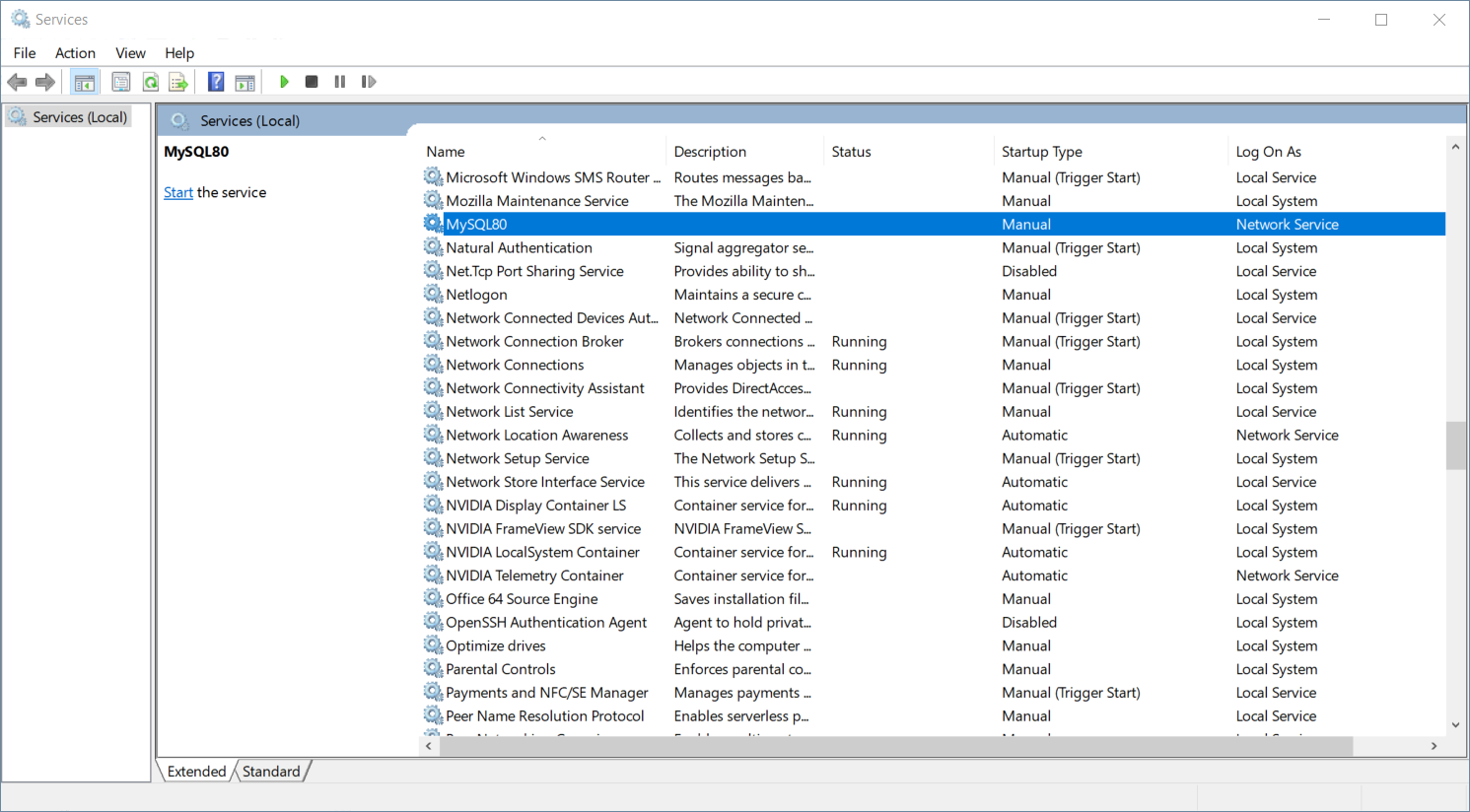Click the gear icon beside Office 64 Source Engine
This screenshot has width=1470, height=812.
click(x=433, y=598)
